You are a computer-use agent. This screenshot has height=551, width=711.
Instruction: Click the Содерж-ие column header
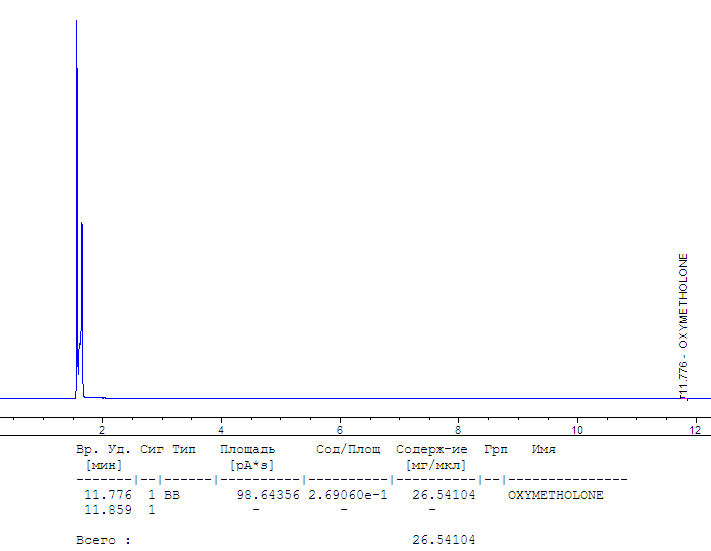(x=431, y=450)
